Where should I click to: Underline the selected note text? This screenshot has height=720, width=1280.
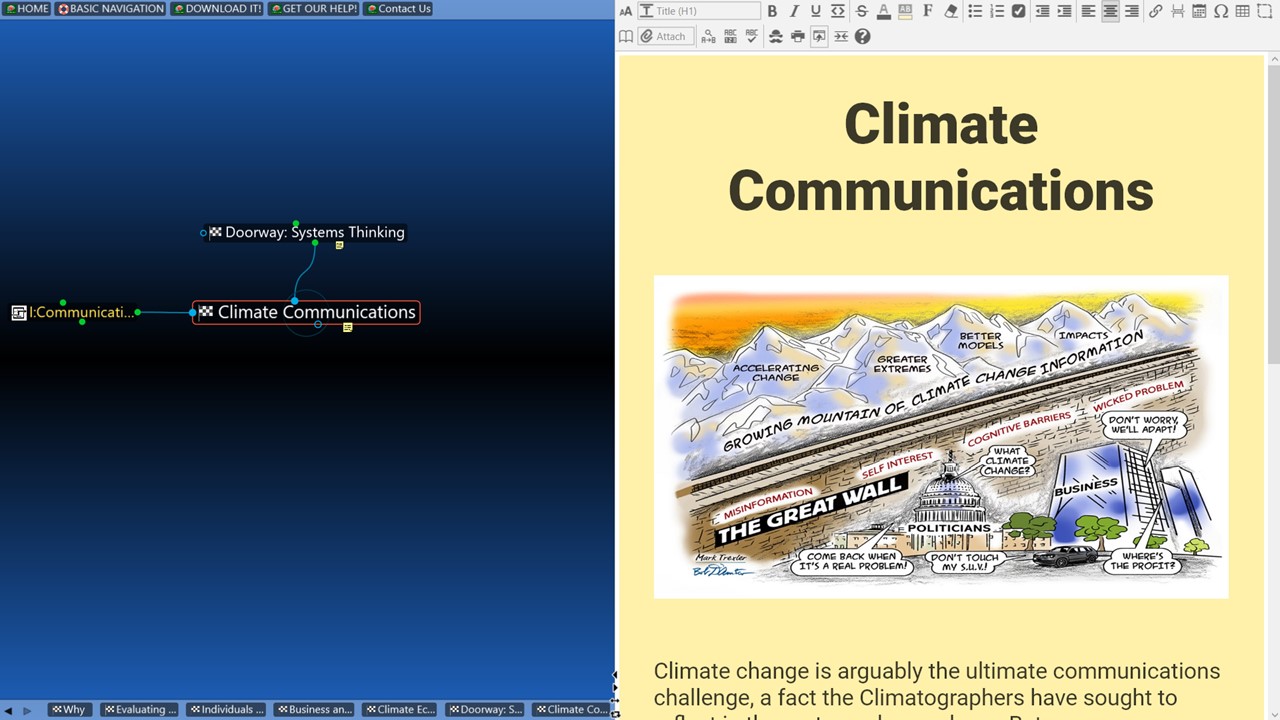coord(815,11)
